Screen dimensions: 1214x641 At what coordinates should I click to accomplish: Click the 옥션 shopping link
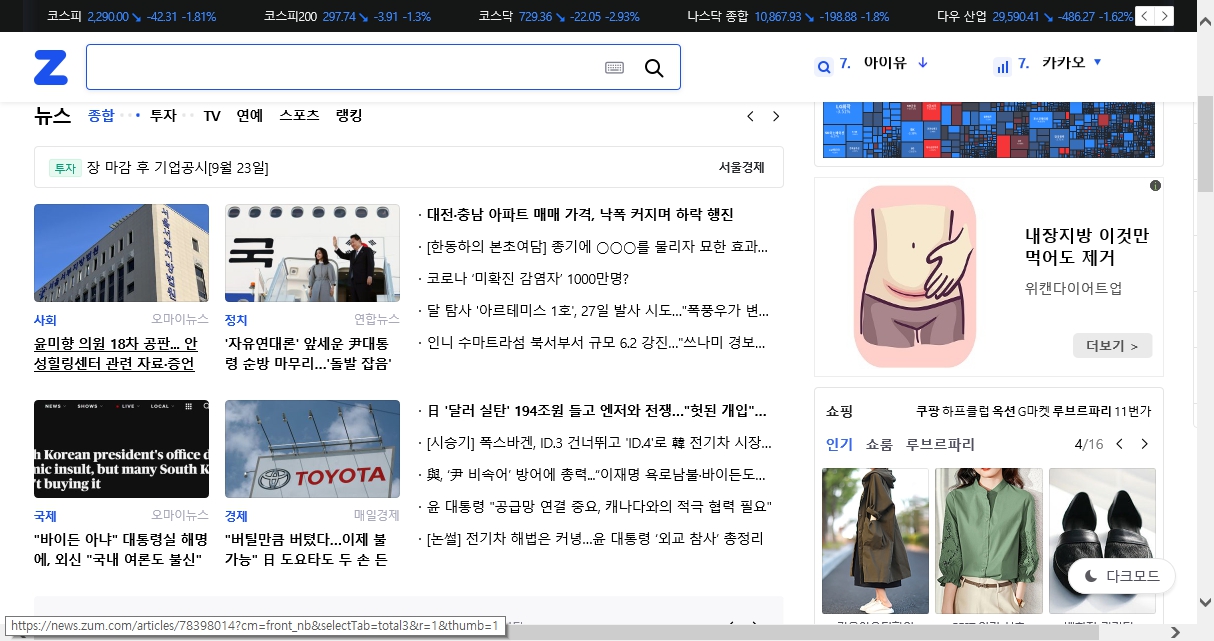(x=1003, y=411)
